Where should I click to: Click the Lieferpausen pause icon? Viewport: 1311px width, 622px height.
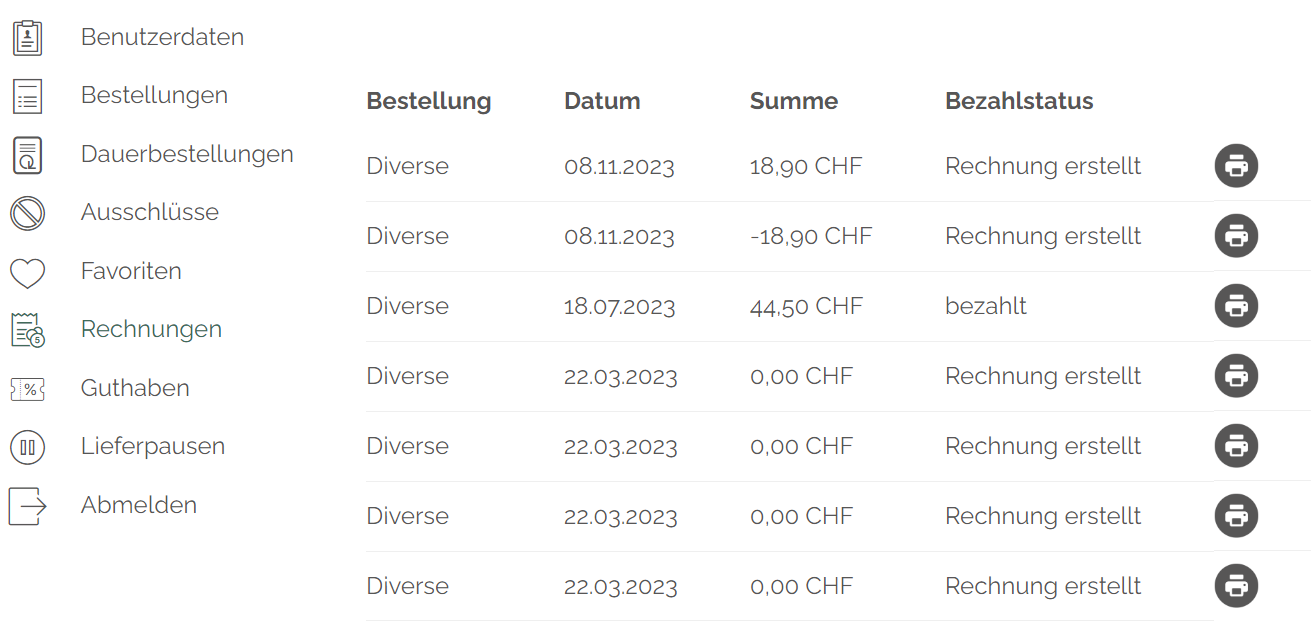pyautogui.click(x=28, y=447)
